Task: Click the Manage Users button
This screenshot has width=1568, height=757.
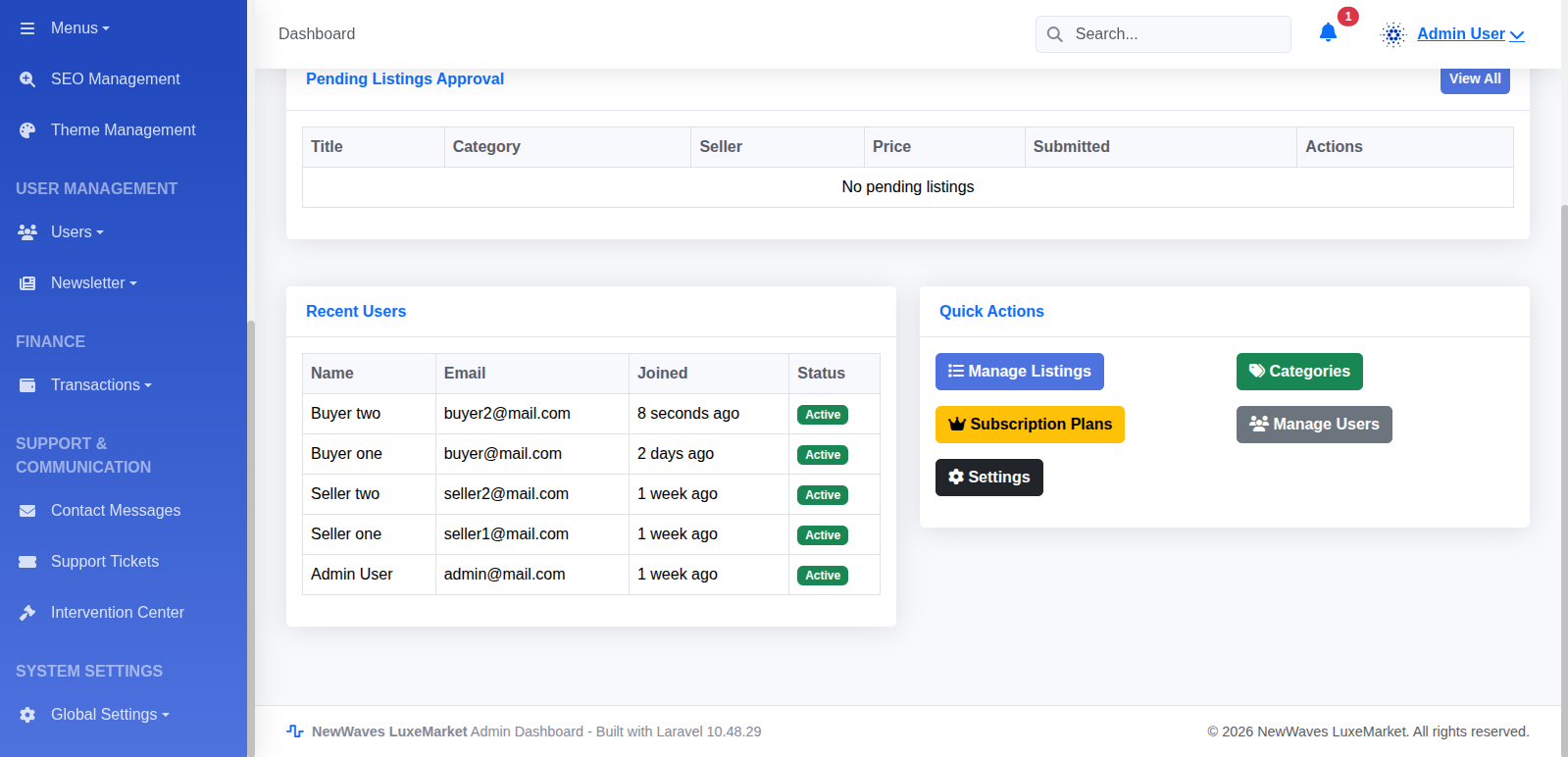Action: point(1314,425)
